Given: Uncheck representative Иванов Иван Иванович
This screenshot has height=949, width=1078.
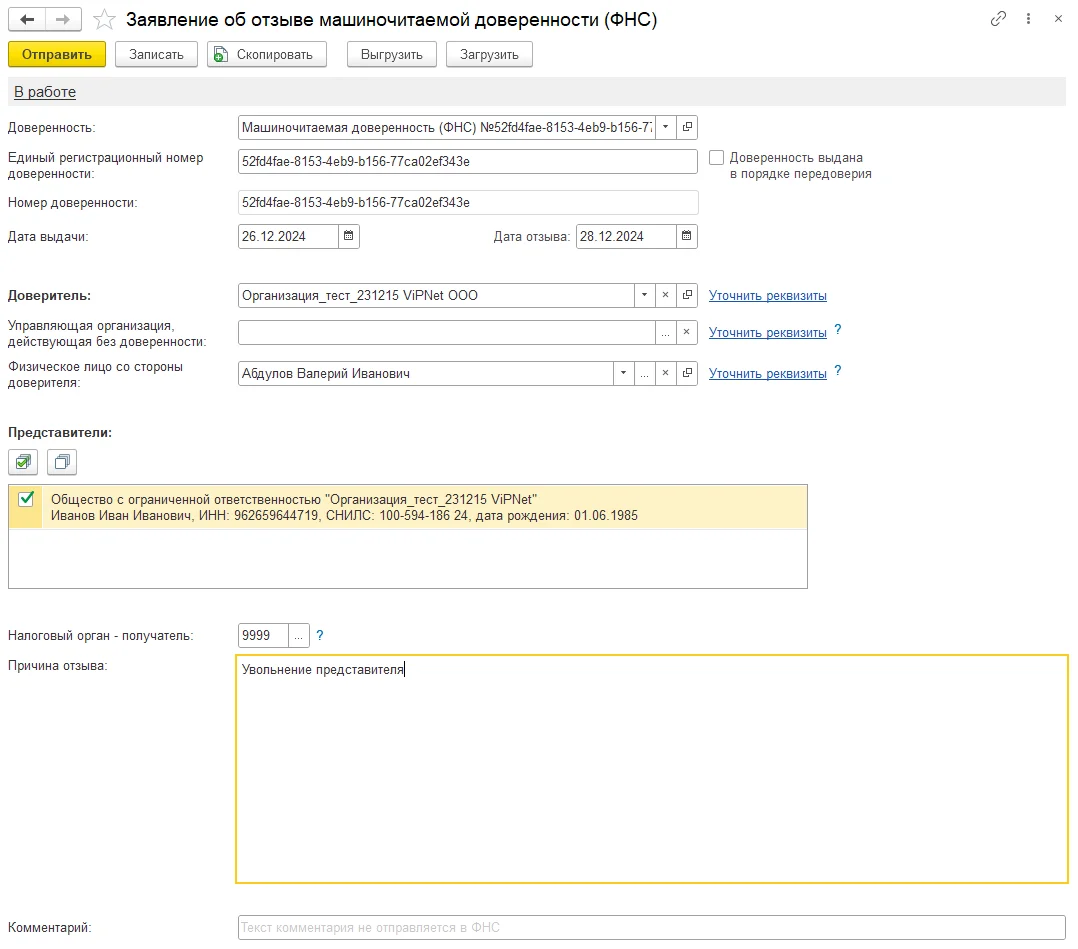Looking at the screenshot, I should point(26,499).
